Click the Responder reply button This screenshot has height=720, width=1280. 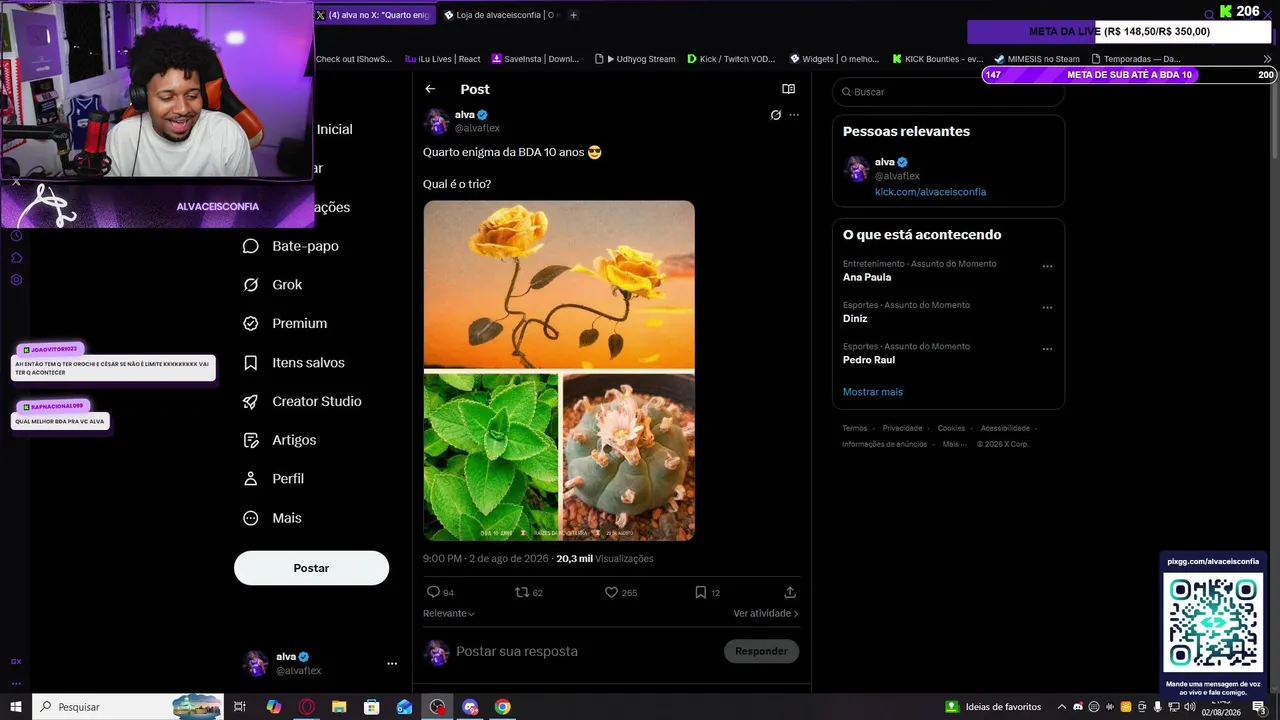pyautogui.click(x=761, y=651)
